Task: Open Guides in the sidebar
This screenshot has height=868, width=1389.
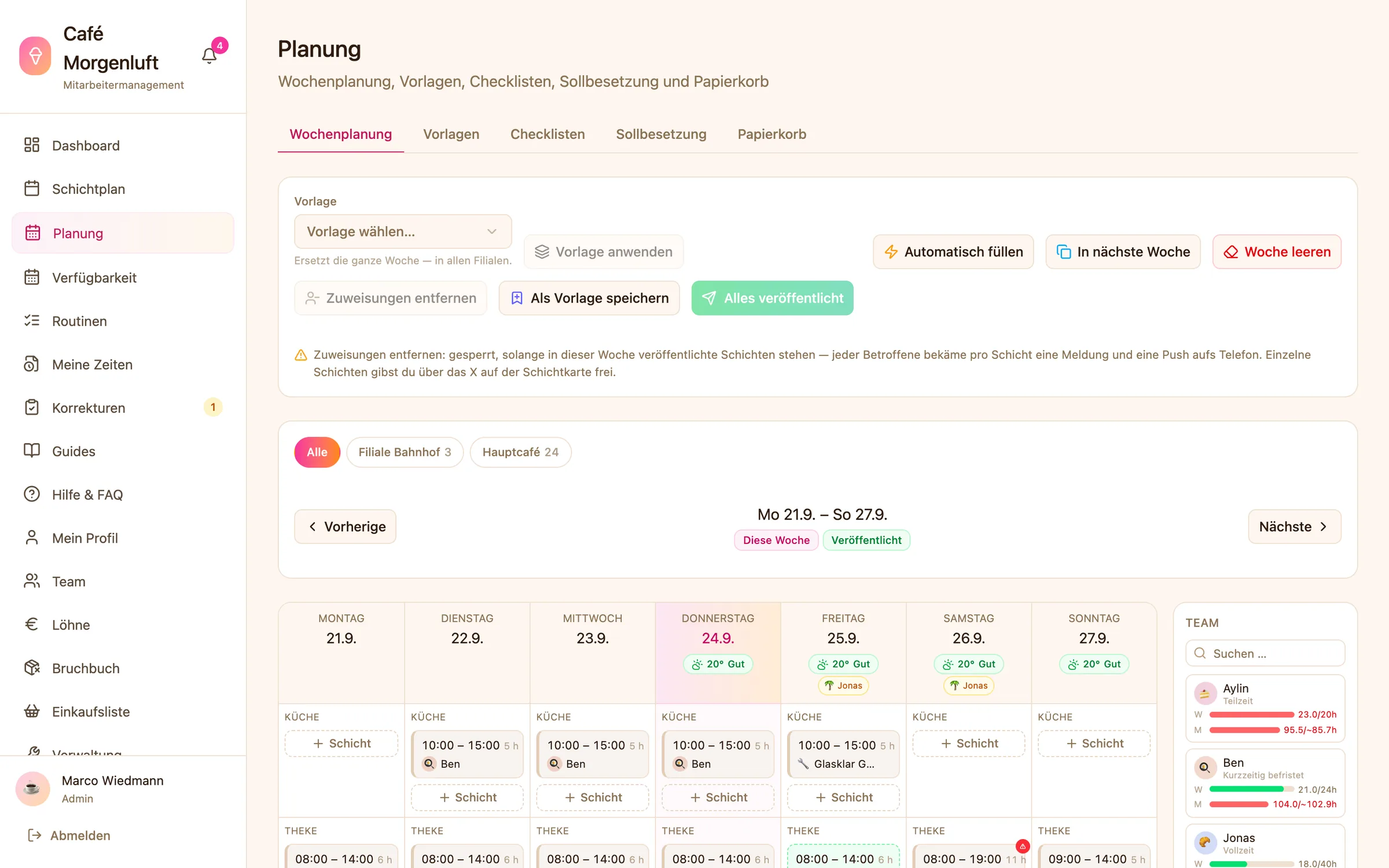Action: [123, 451]
